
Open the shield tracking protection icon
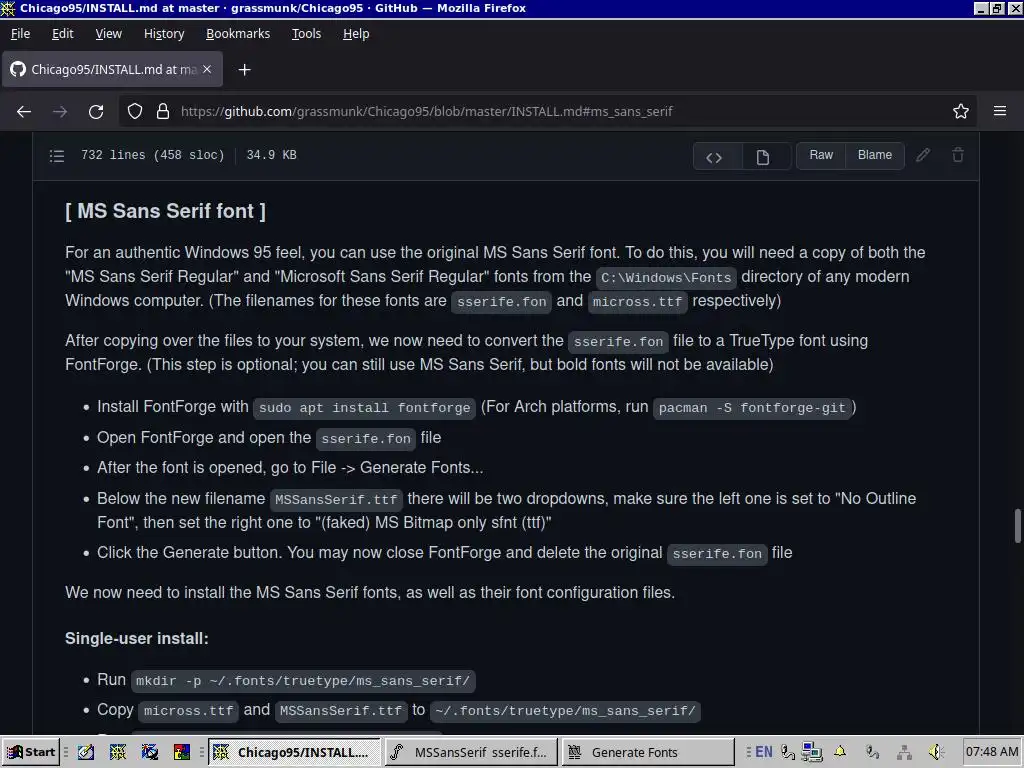(135, 112)
